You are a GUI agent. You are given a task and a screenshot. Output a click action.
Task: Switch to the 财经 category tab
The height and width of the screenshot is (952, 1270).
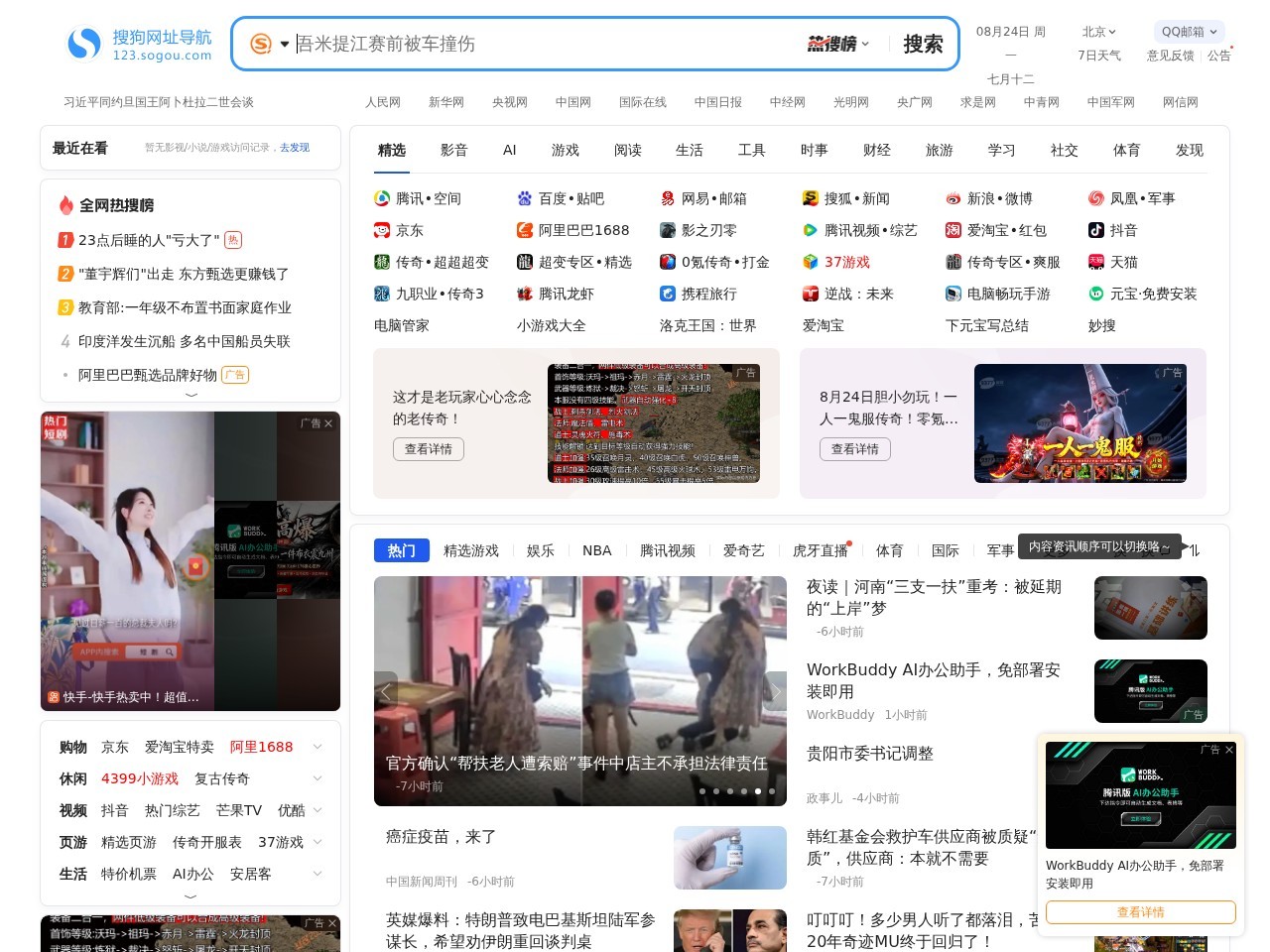877,150
